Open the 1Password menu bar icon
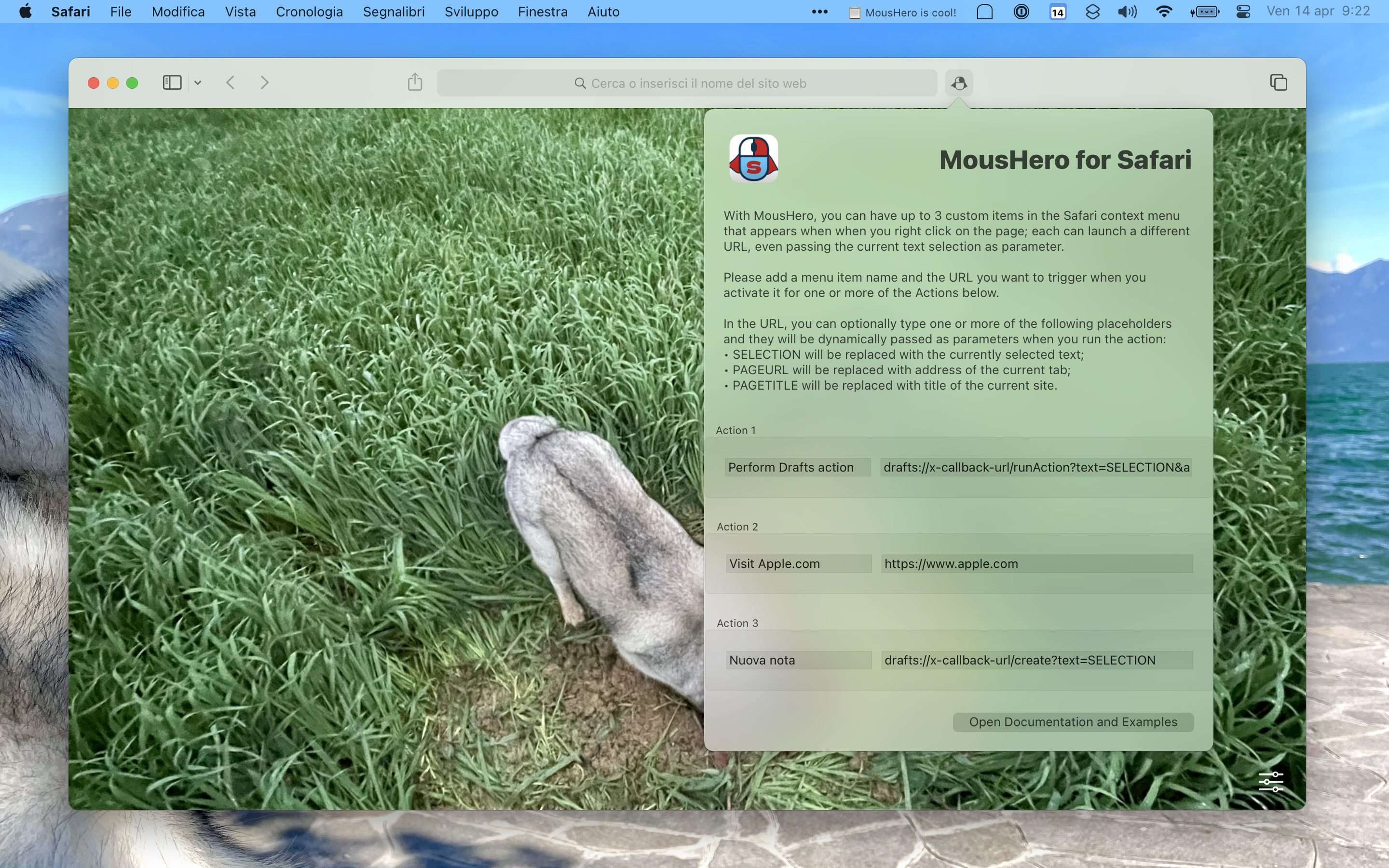Image resolution: width=1389 pixels, height=868 pixels. tap(1021, 12)
